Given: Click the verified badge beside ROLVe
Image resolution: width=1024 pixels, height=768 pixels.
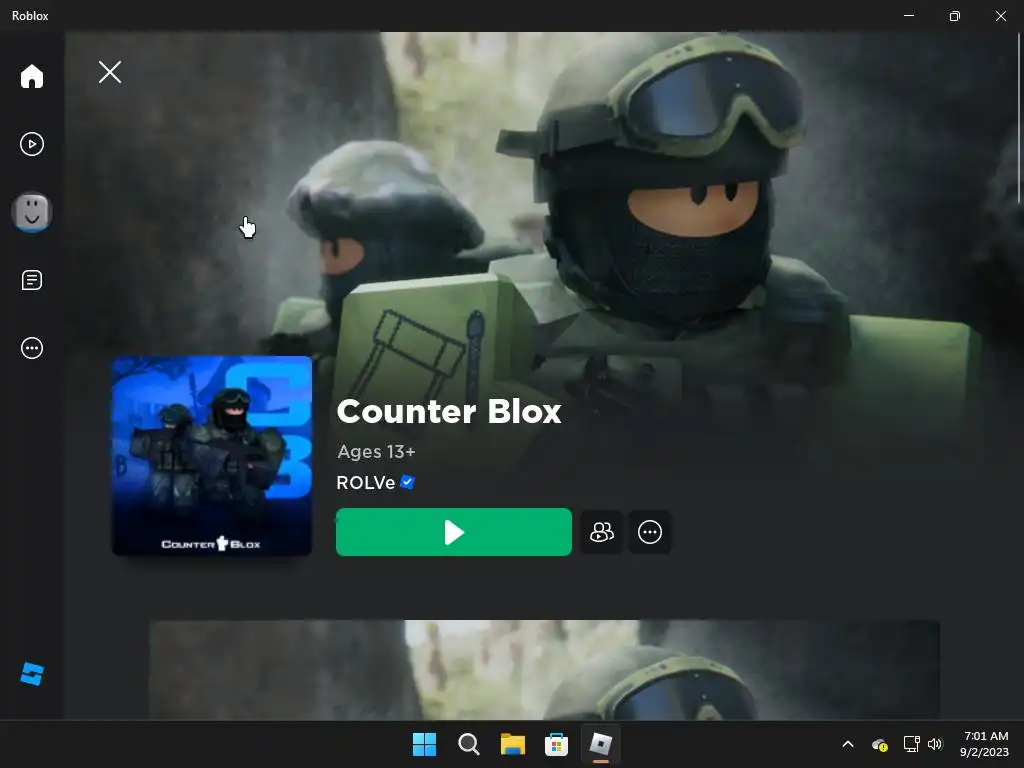Looking at the screenshot, I should pyautogui.click(x=408, y=483).
